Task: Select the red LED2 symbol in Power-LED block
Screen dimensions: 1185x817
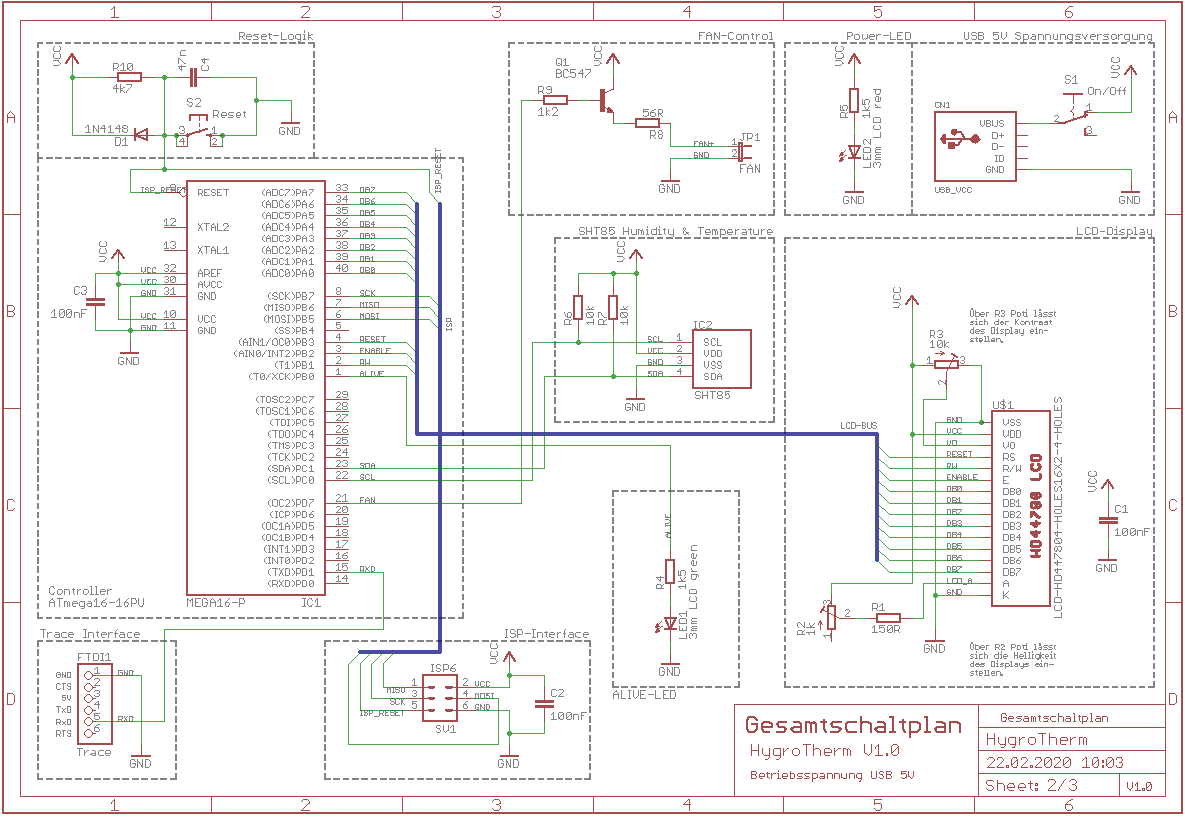Action: pyautogui.click(x=853, y=153)
